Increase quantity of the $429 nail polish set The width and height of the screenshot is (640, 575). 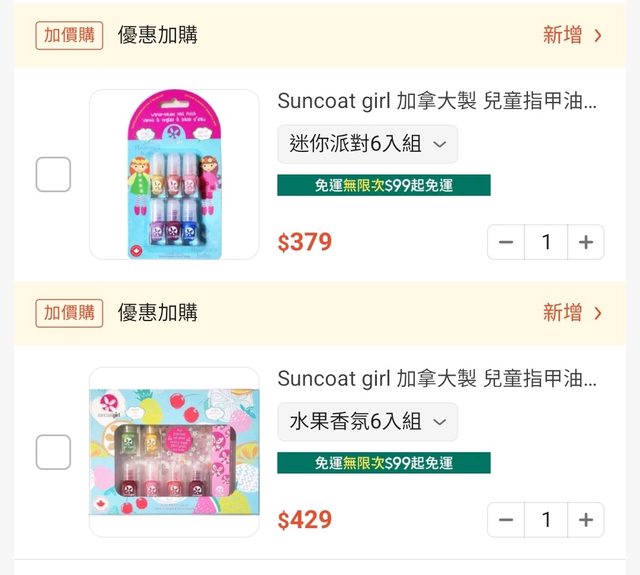(585, 520)
